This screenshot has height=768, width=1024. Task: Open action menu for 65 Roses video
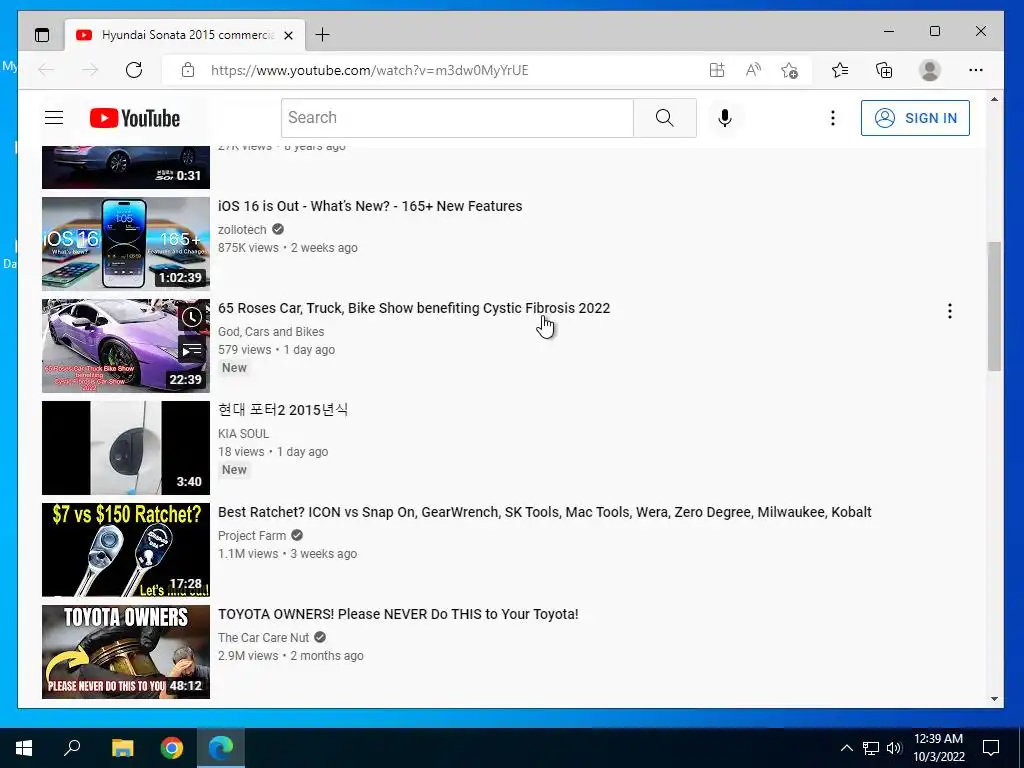pyautogui.click(x=950, y=311)
